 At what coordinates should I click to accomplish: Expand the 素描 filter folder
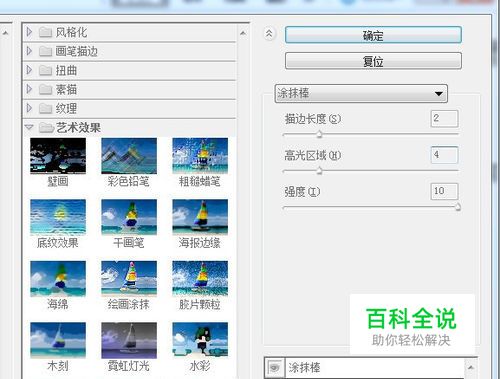tap(29, 89)
